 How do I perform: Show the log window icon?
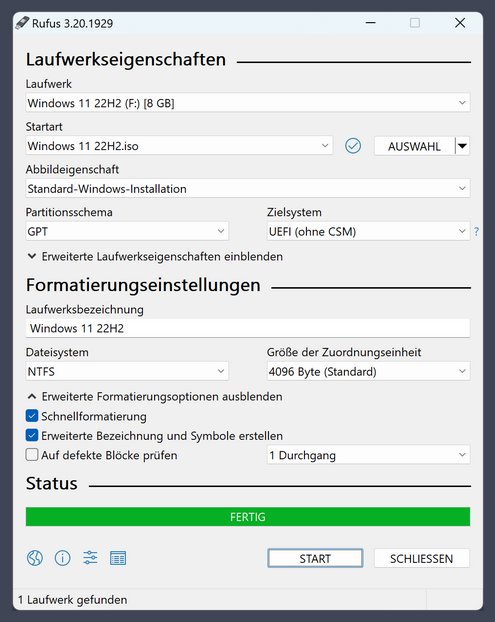pos(118,558)
